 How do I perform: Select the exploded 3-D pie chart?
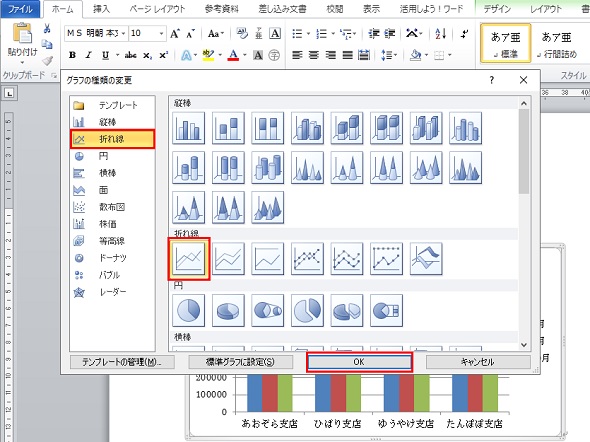click(347, 310)
